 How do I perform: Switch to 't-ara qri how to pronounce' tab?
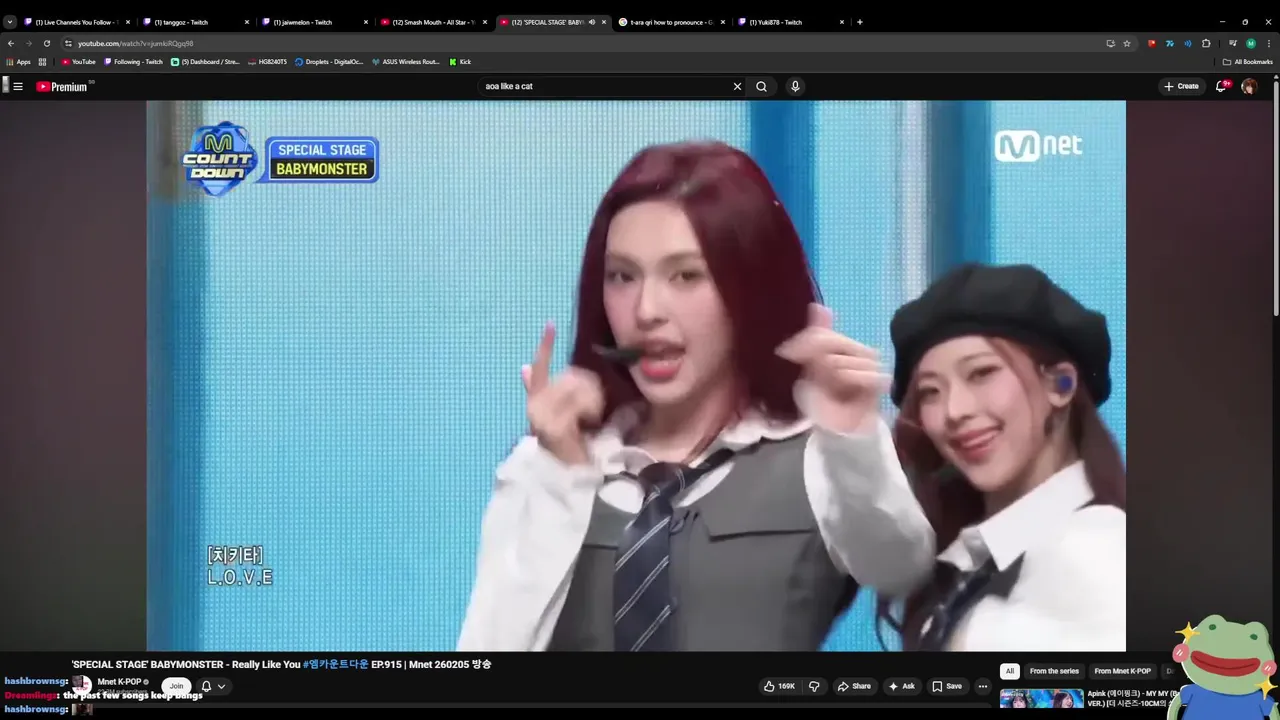(x=672, y=22)
